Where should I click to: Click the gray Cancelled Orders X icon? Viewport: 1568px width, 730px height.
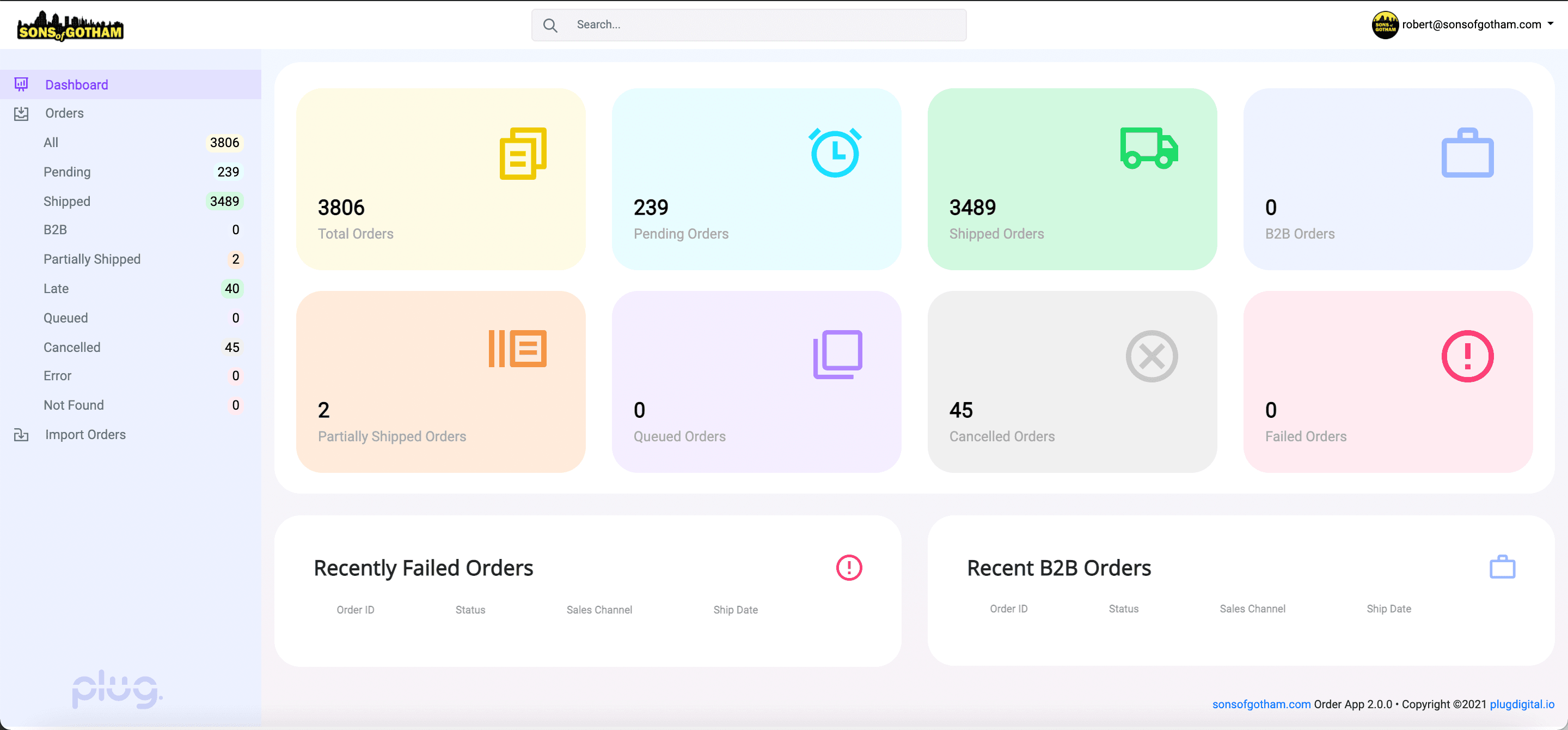1151,356
